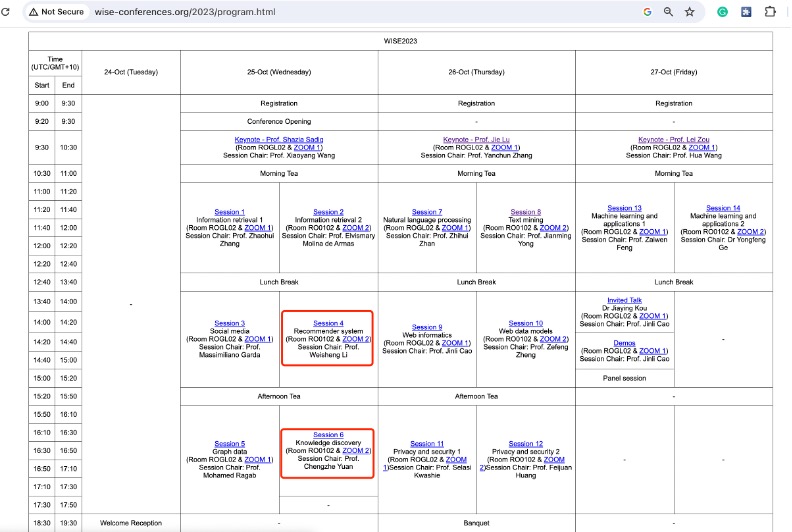The image size is (792, 532).
Task: Click the blue extension icon next to Grammarly
Action: [746, 12]
